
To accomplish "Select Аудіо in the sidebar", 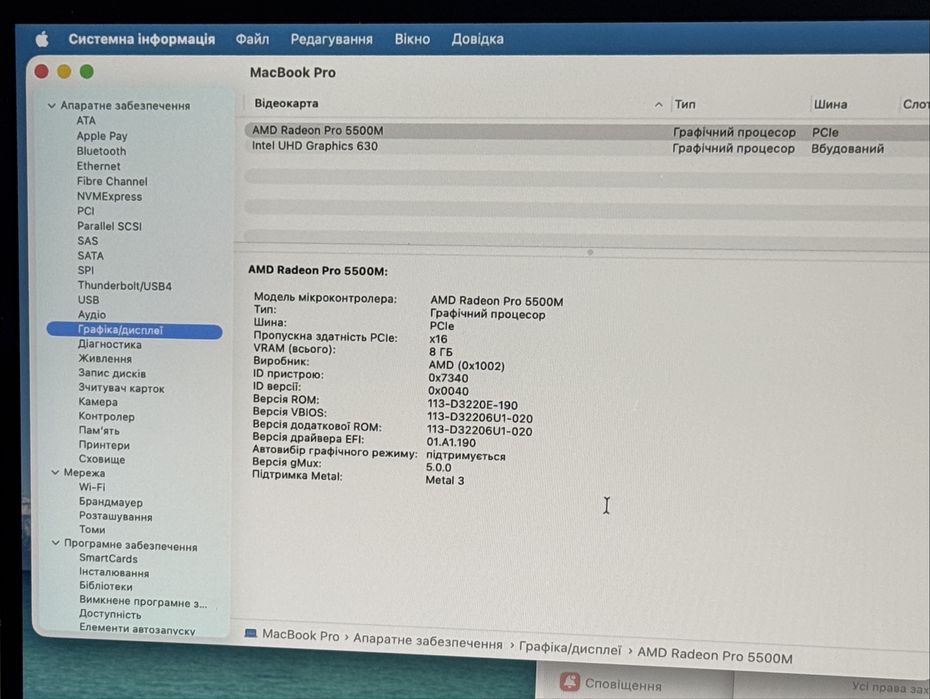I will point(92,315).
